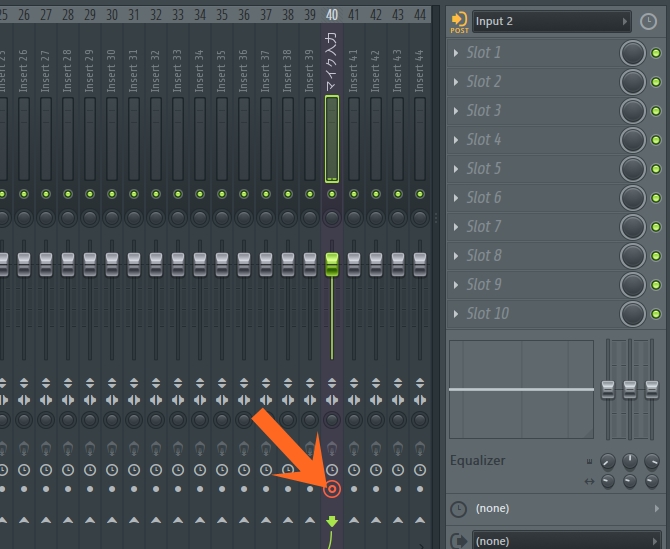Open the Input 2 audio input dropdown
670x549 pixels.
click(551, 22)
